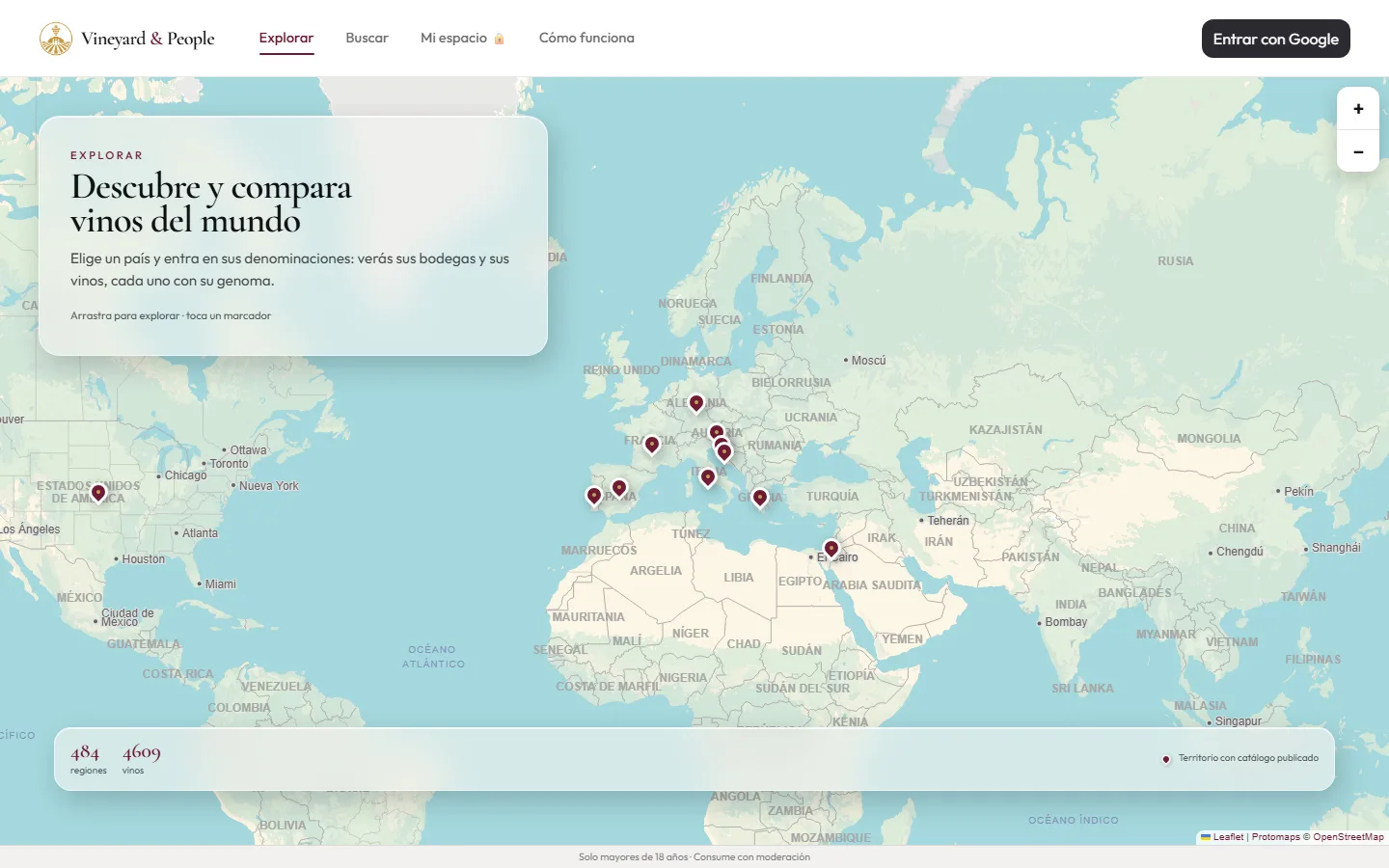Click the Vineyard & People logo
This screenshot has height=868, width=1389.
click(x=127, y=39)
